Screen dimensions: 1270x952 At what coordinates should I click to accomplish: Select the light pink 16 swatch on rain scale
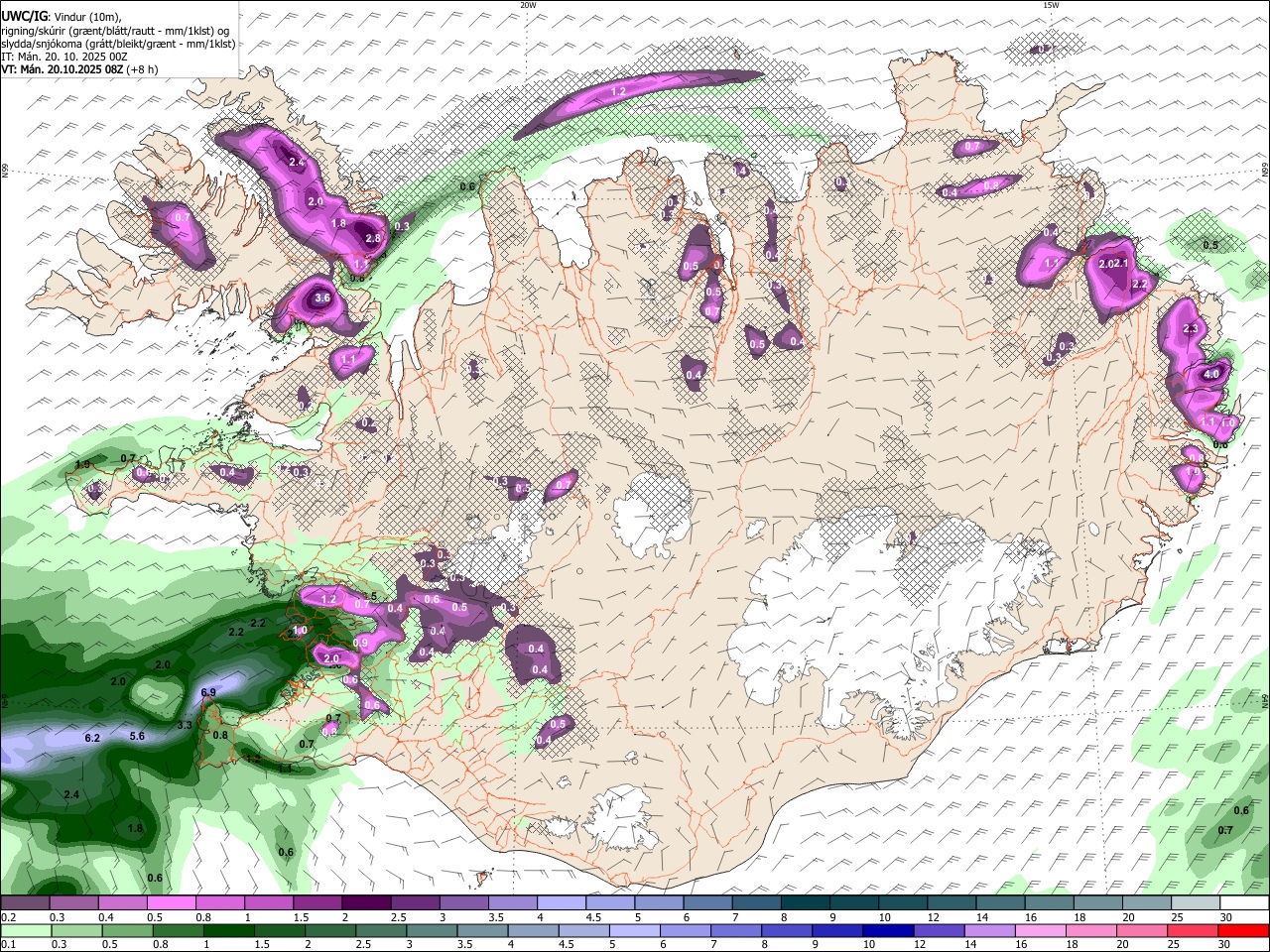click(1041, 930)
